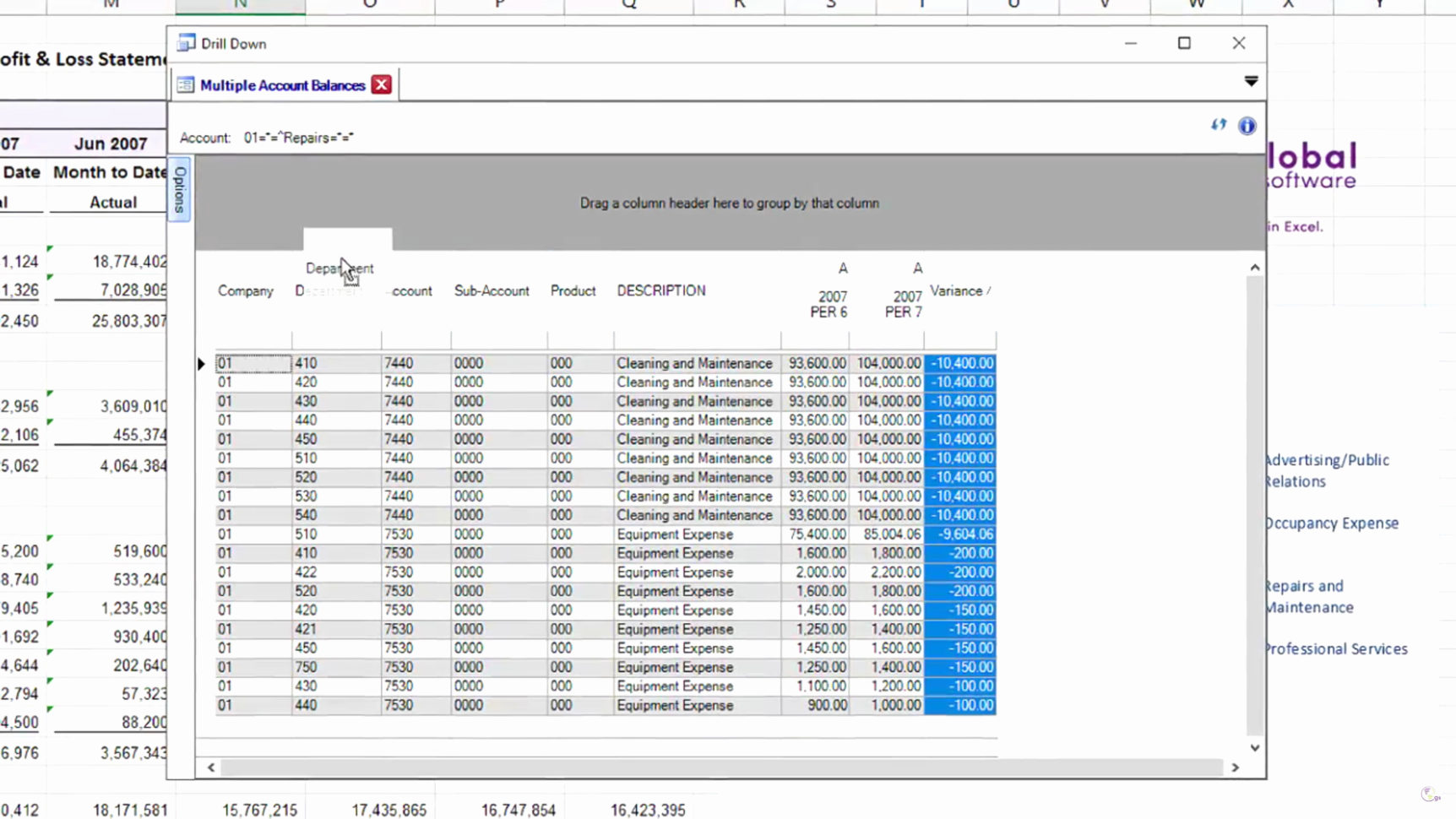Click the horizontal scrollbar right arrow
The height and width of the screenshot is (819, 1456).
(x=1235, y=767)
